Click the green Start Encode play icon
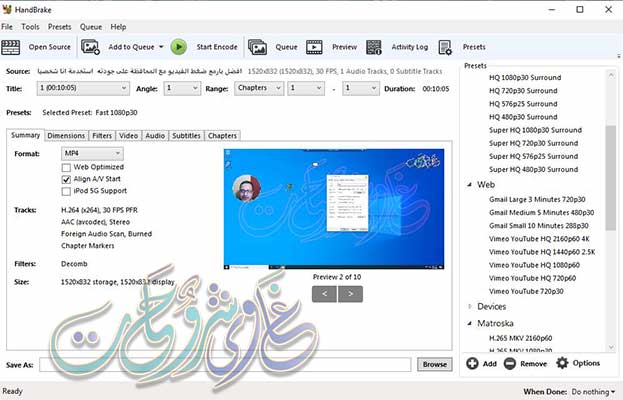The image size is (623, 400). point(179,47)
